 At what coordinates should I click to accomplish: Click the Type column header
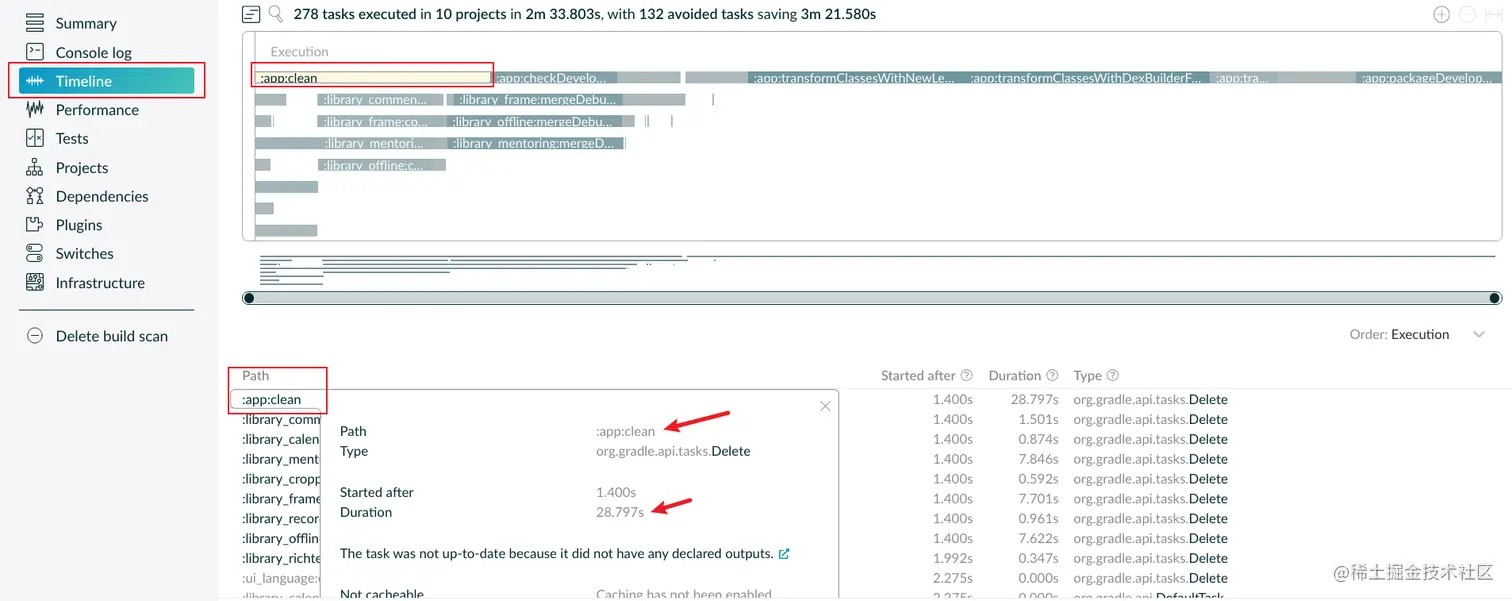(x=1087, y=376)
